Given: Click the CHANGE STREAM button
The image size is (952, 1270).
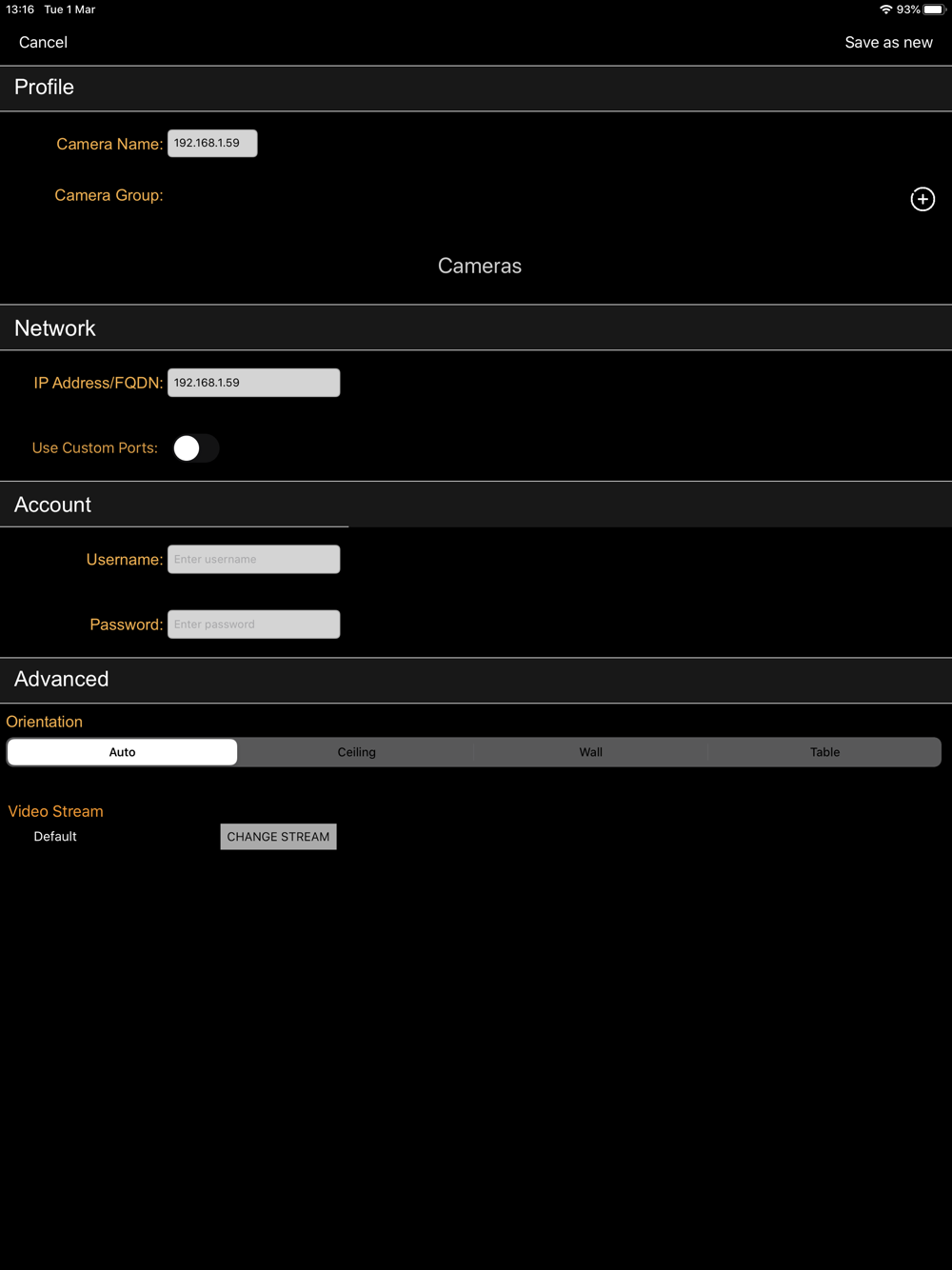Looking at the screenshot, I should click(x=278, y=837).
